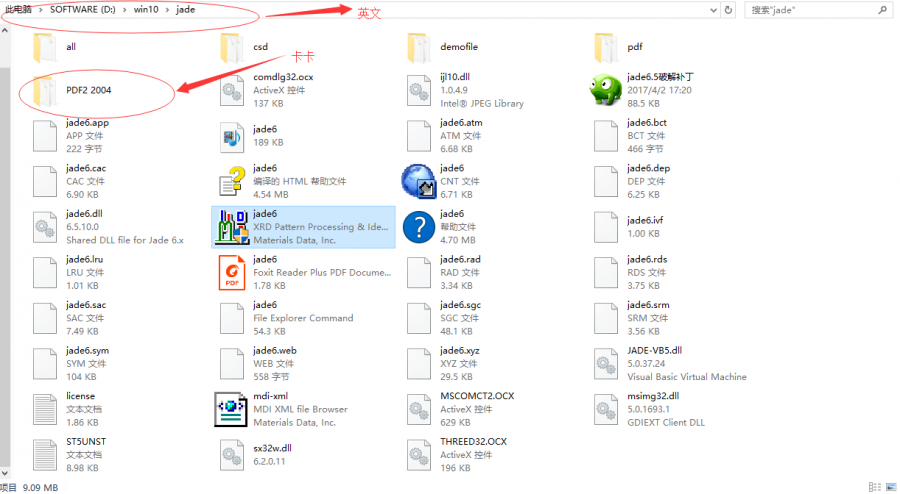Select the jade6.srm file name
Screen dimensions: 900x494
tap(648, 305)
